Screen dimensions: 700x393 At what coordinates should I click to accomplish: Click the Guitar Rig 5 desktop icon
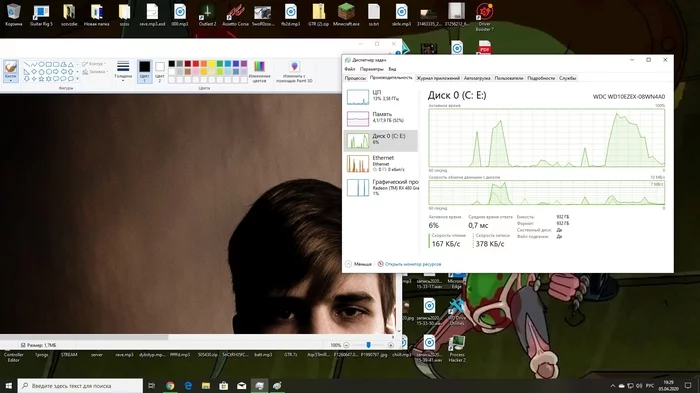pyautogui.click(x=41, y=14)
